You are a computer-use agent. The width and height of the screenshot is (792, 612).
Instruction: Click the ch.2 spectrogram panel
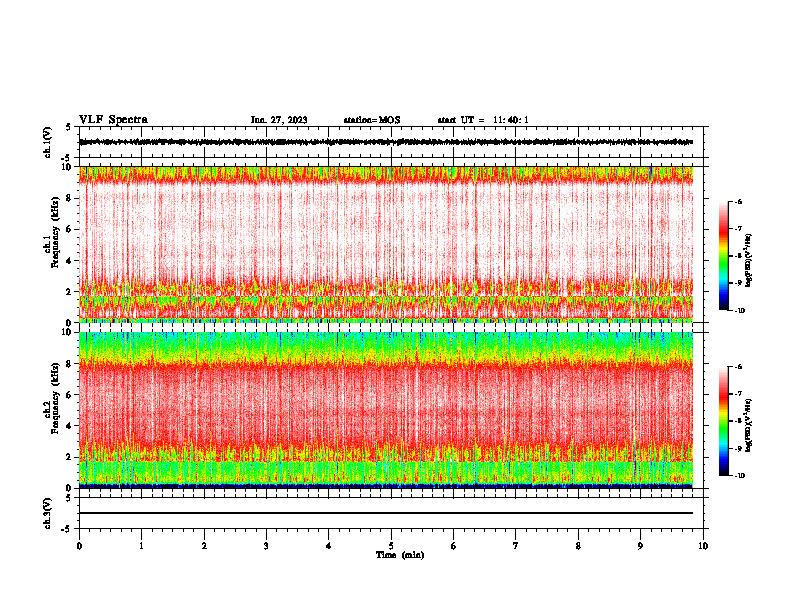point(386,410)
